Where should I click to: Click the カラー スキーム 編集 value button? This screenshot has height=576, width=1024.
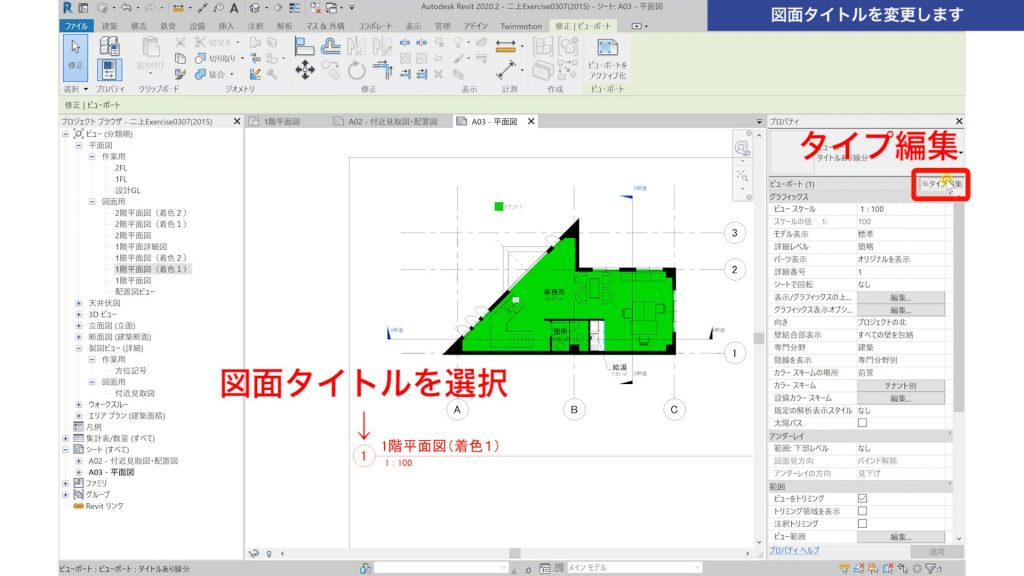[899, 397]
